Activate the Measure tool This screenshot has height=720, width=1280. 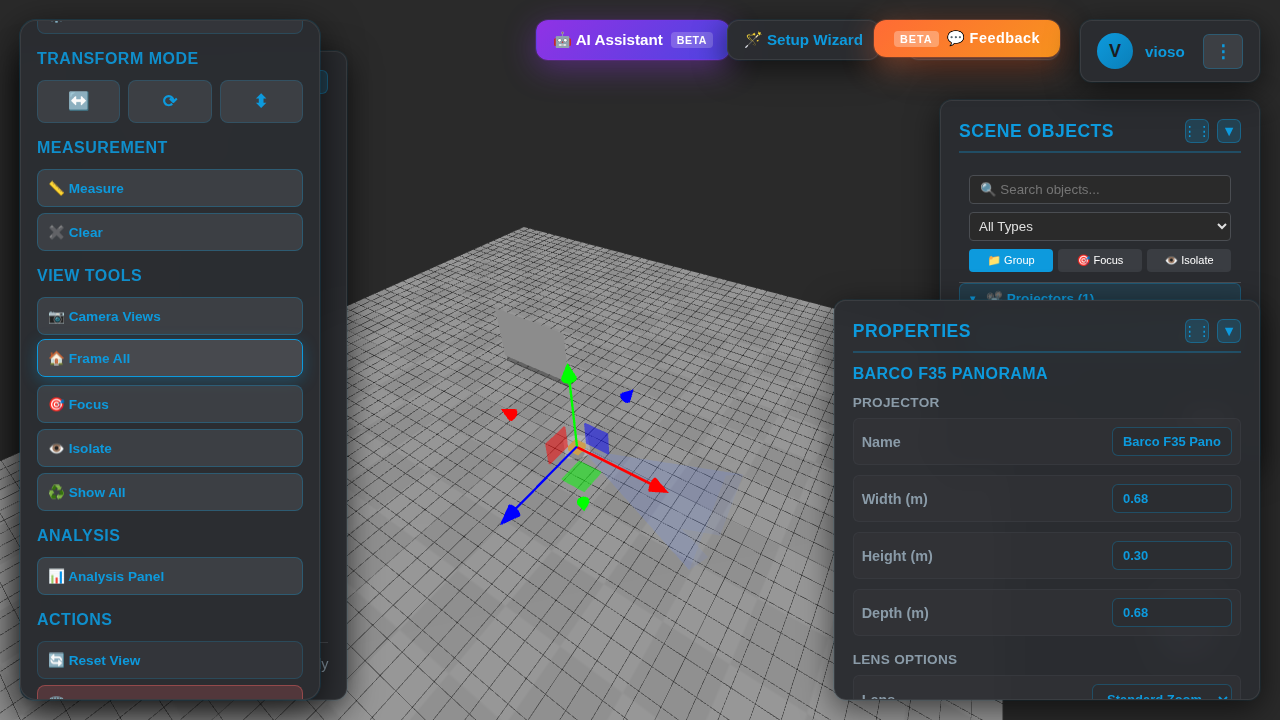click(x=169, y=188)
